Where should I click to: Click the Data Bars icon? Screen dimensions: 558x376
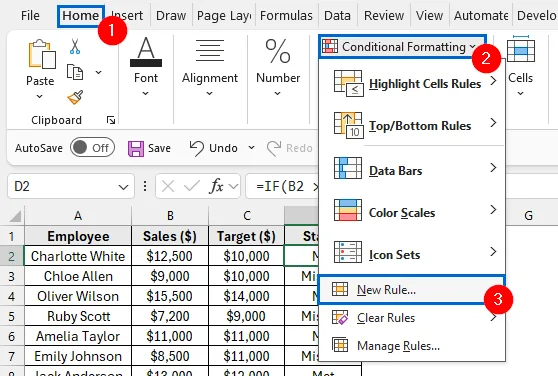tap(348, 168)
